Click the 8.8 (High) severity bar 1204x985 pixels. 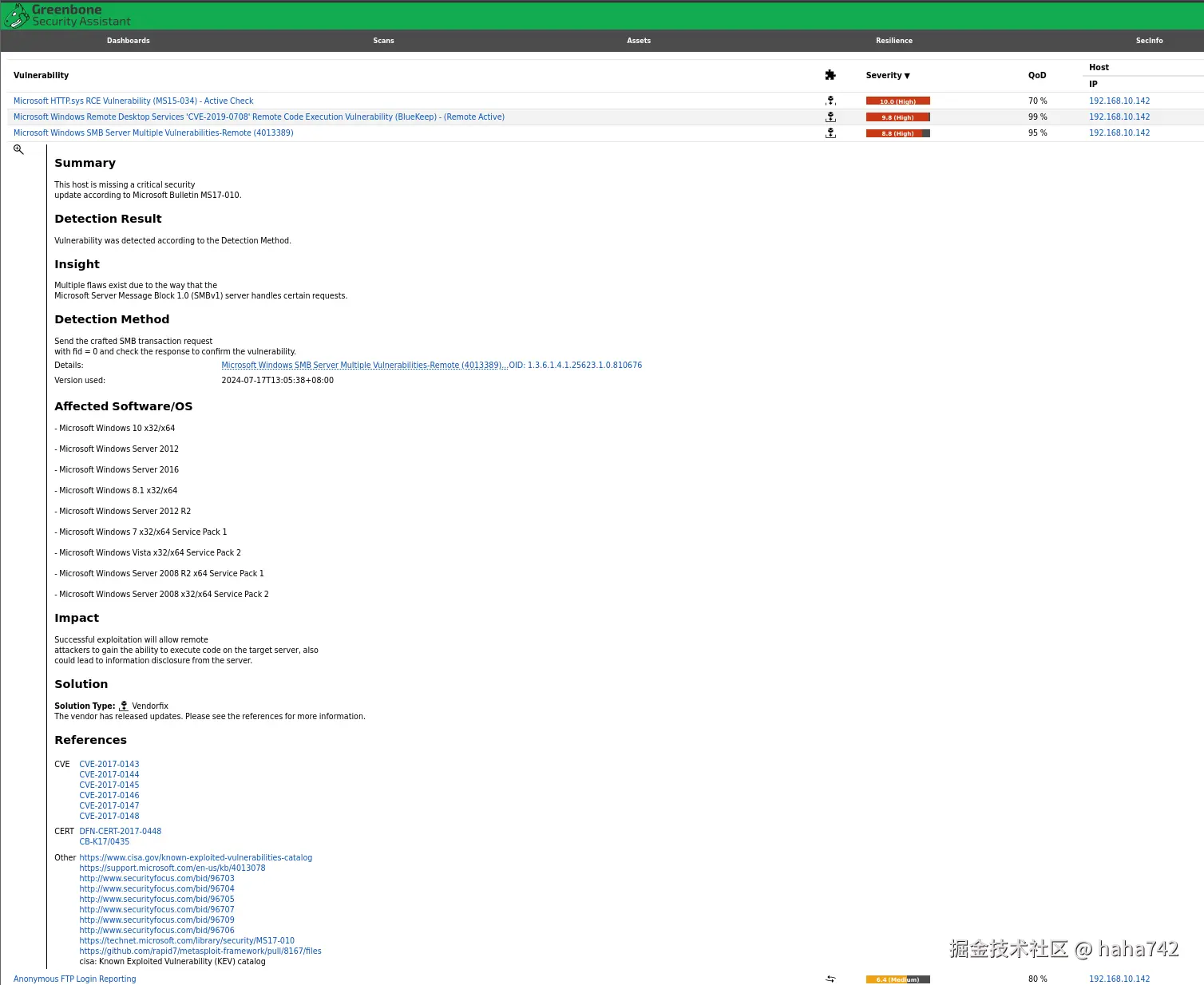pos(897,133)
